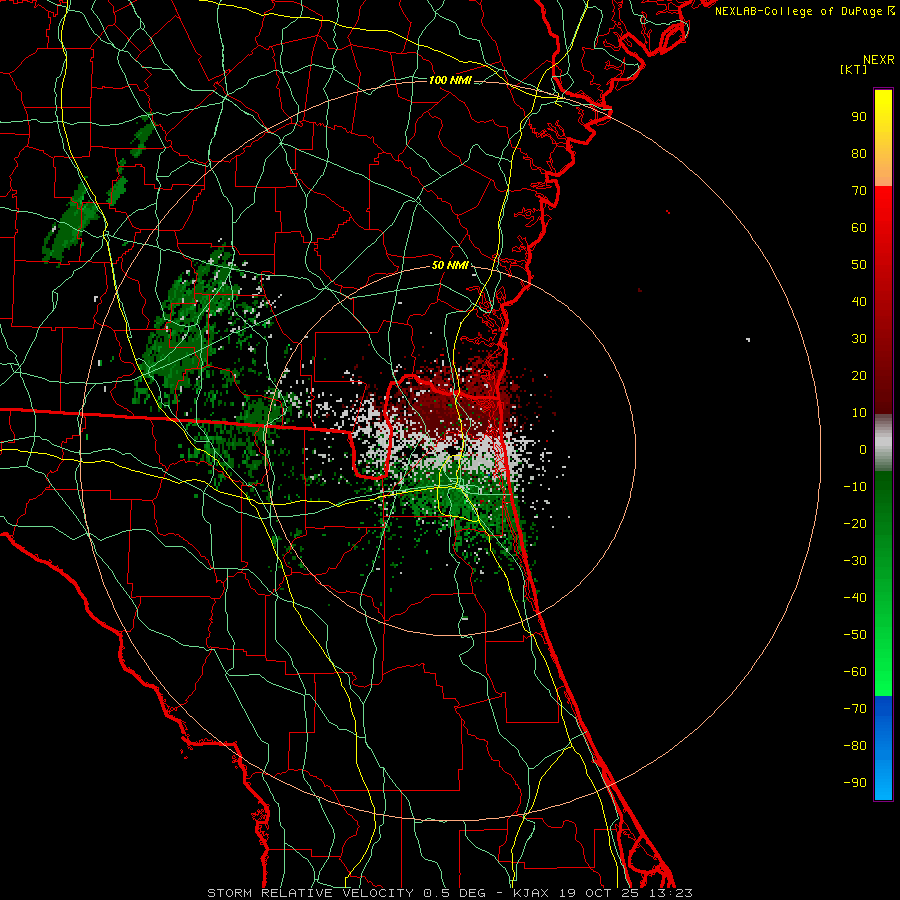Click the 70 value on the velocity scale
The width and height of the screenshot is (900, 900).
point(859,191)
